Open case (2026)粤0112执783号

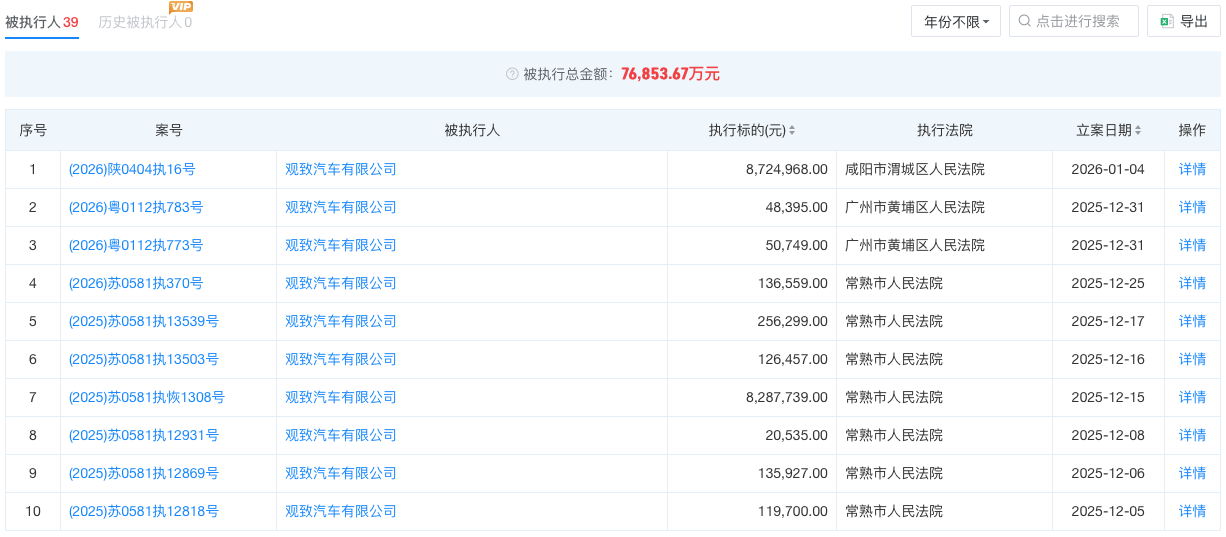[136, 208]
